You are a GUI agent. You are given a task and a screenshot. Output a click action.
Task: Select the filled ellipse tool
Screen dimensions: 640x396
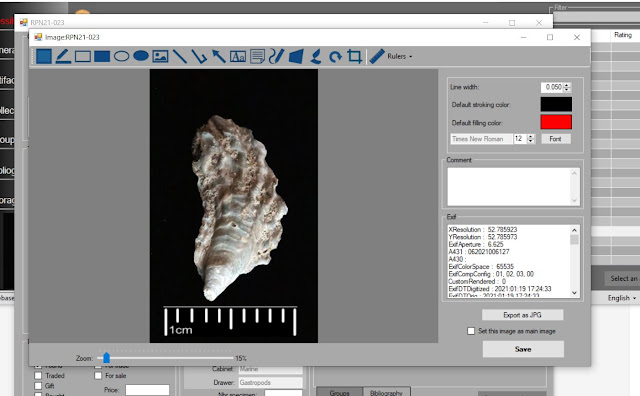(141, 56)
